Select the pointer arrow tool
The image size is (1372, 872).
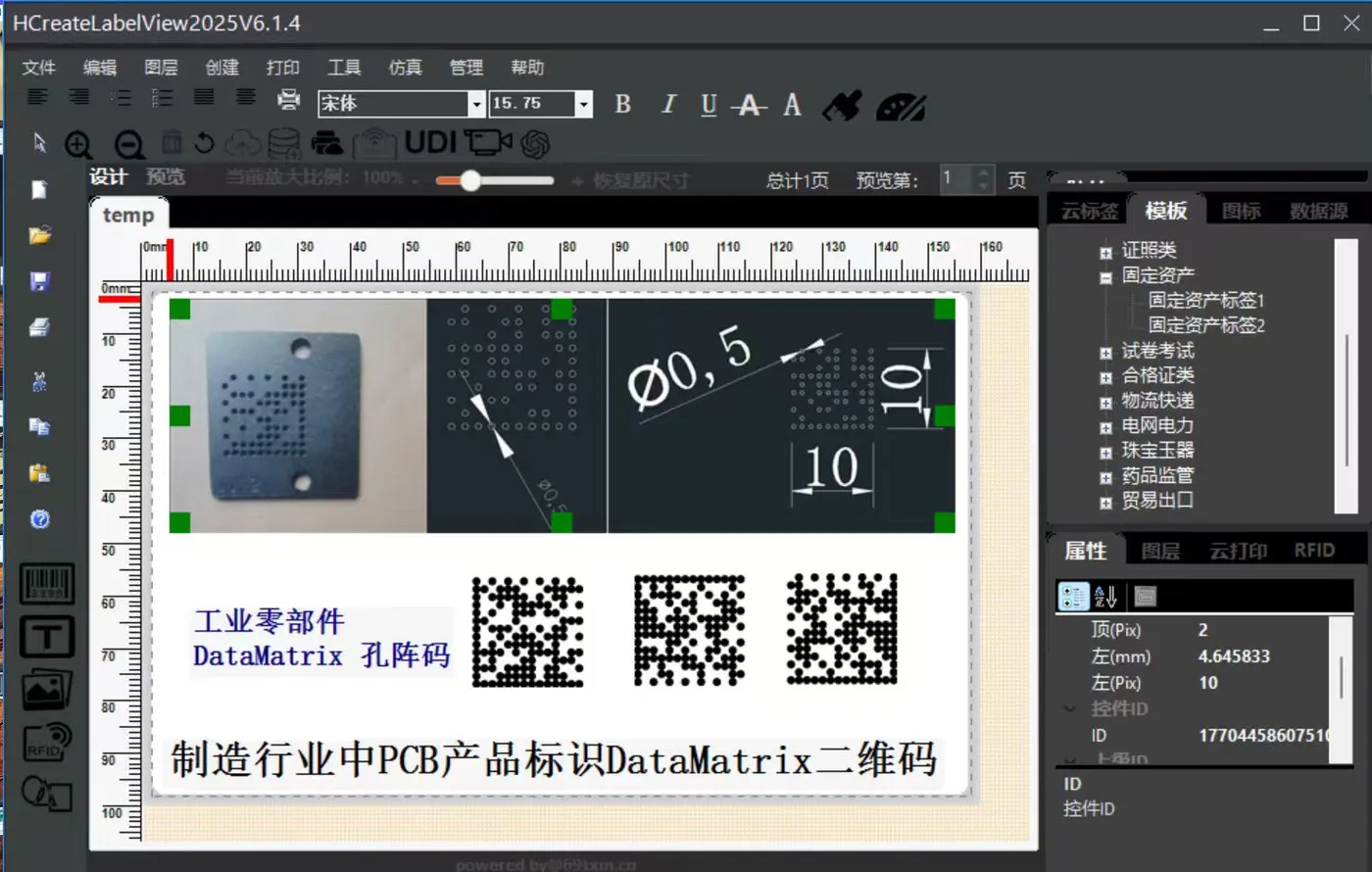(x=40, y=143)
